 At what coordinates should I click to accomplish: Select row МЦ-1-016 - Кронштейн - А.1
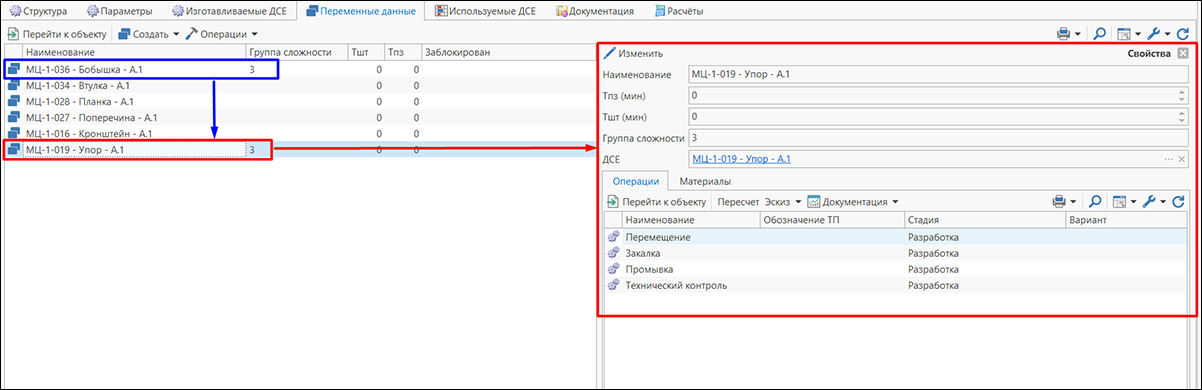coord(299,133)
